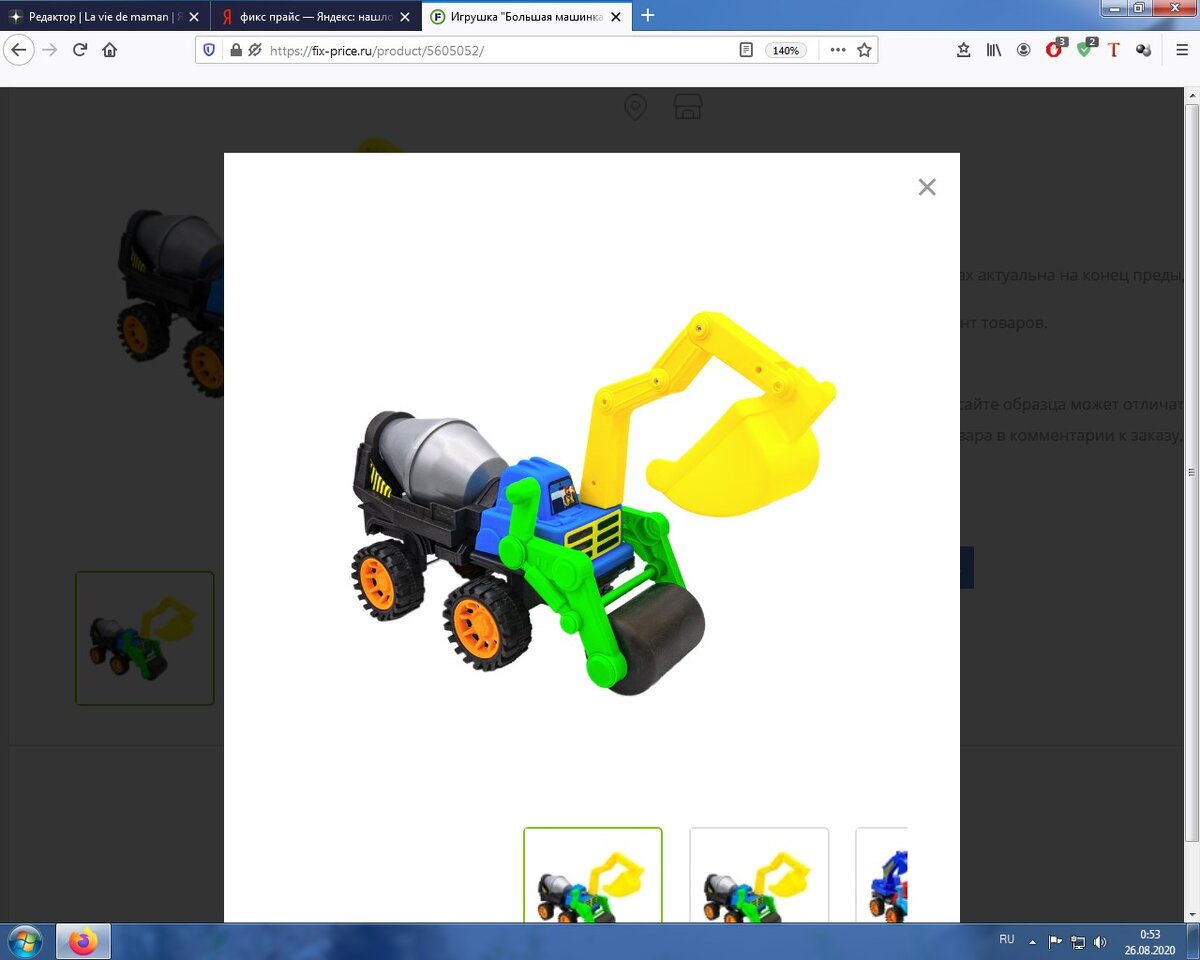This screenshot has height=960, width=1200.
Task: Open the red ad blocker extension
Action: point(1055,49)
